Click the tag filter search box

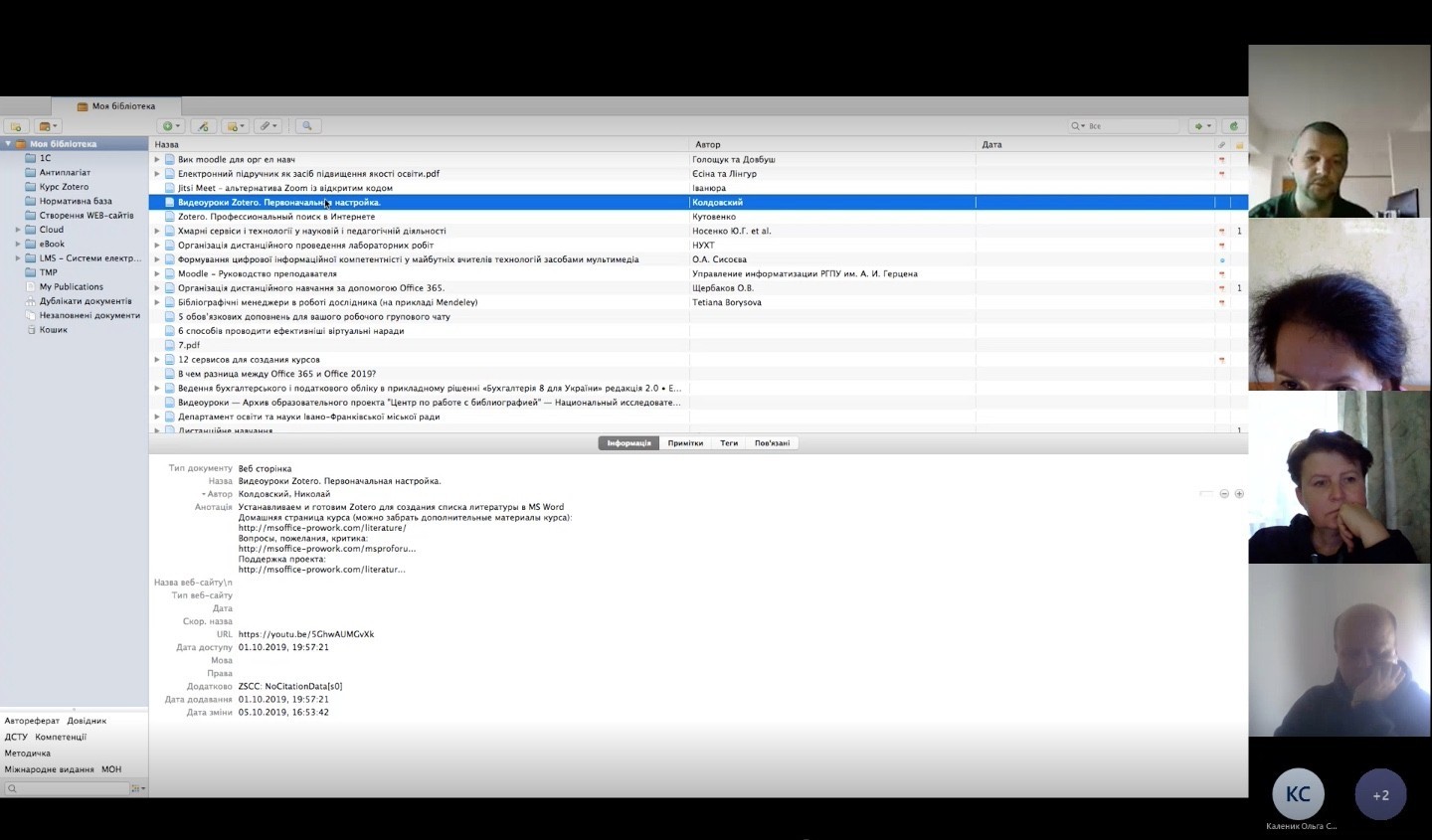click(67, 788)
